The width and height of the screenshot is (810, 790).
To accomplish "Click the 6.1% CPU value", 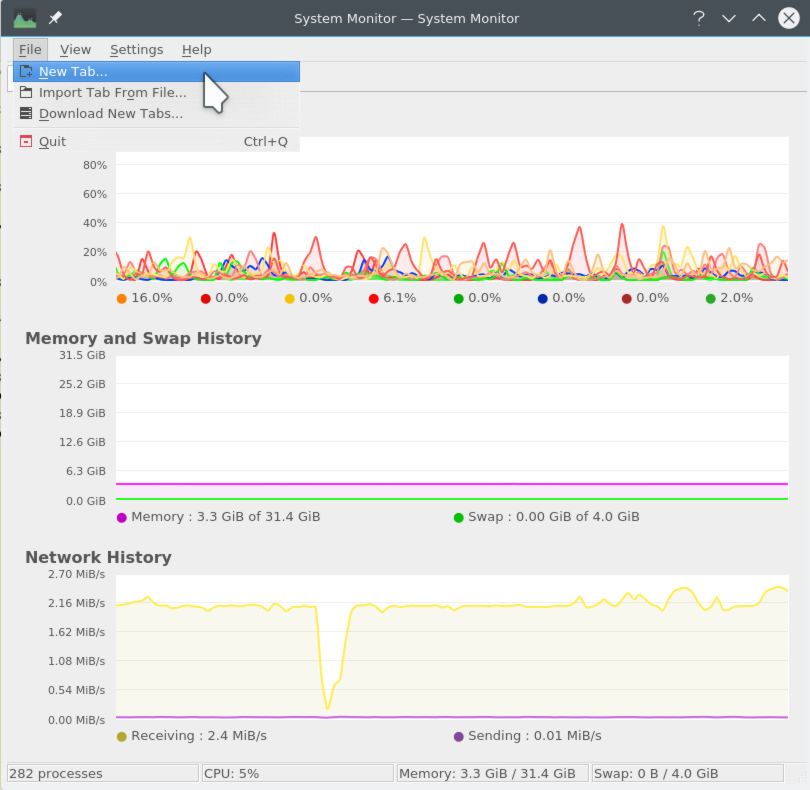I will (x=399, y=298).
